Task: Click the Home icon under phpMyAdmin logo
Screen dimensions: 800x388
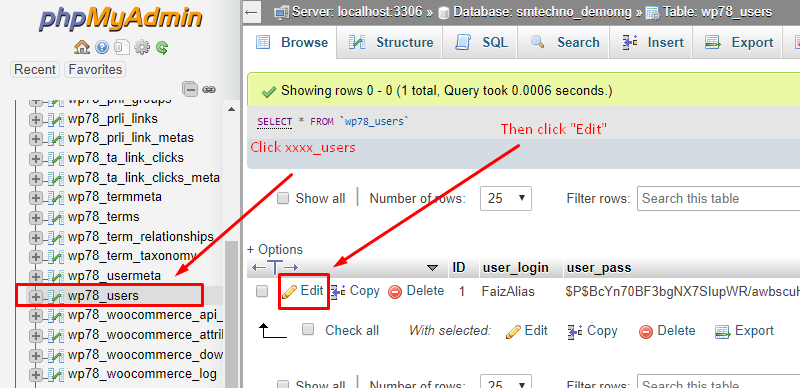Action: coord(82,47)
